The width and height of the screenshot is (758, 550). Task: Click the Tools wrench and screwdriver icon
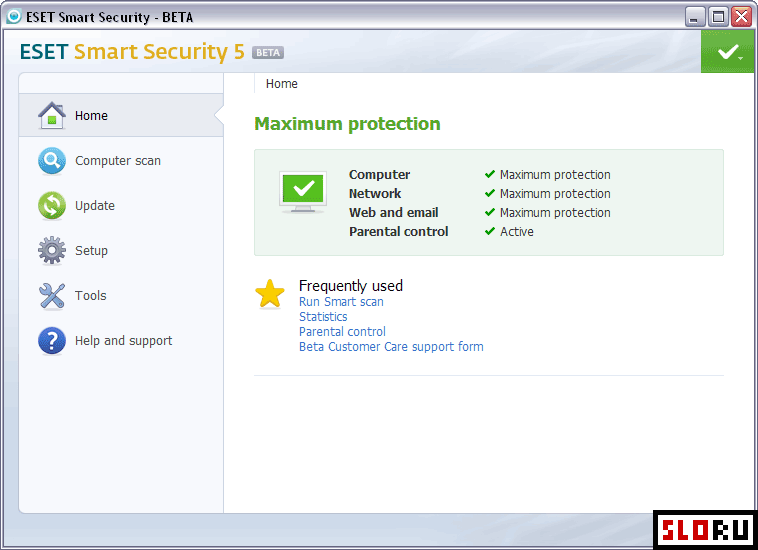52,296
